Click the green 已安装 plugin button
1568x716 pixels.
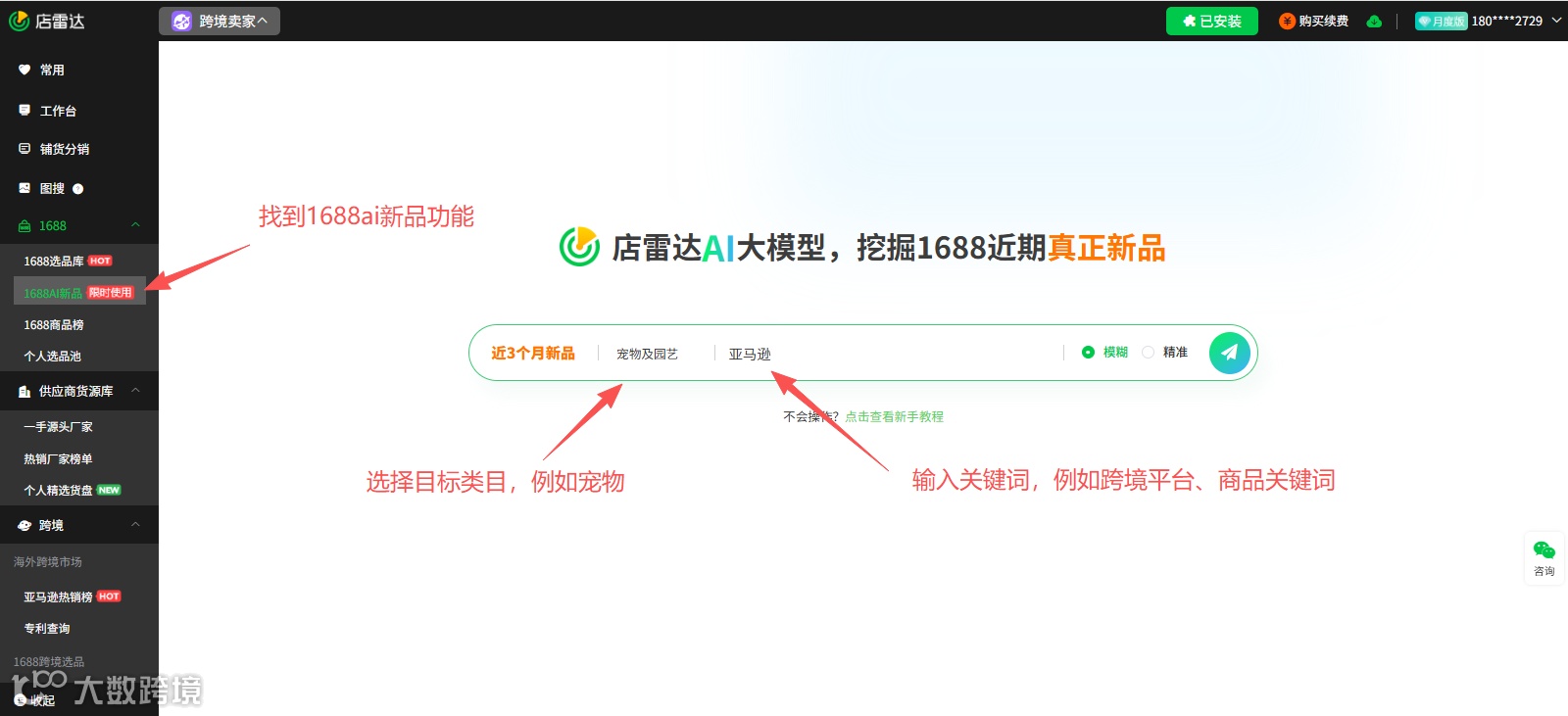click(1211, 21)
